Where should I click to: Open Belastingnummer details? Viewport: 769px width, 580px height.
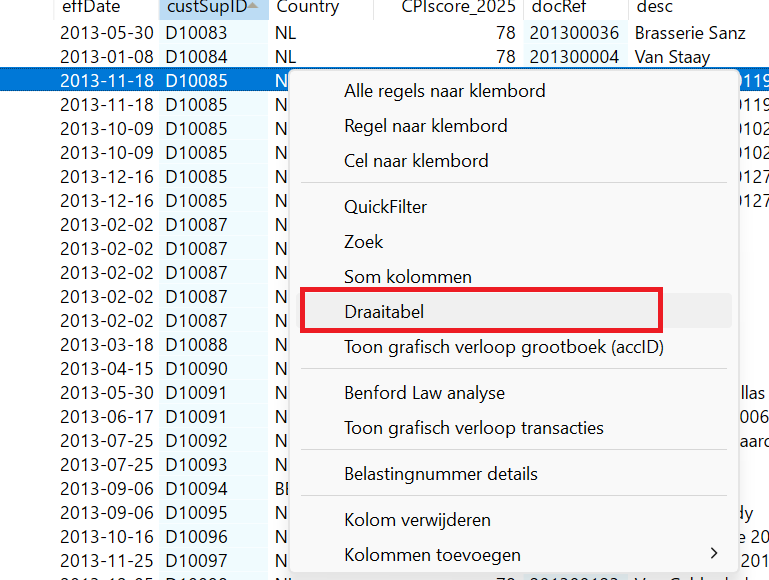pos(441,474)
